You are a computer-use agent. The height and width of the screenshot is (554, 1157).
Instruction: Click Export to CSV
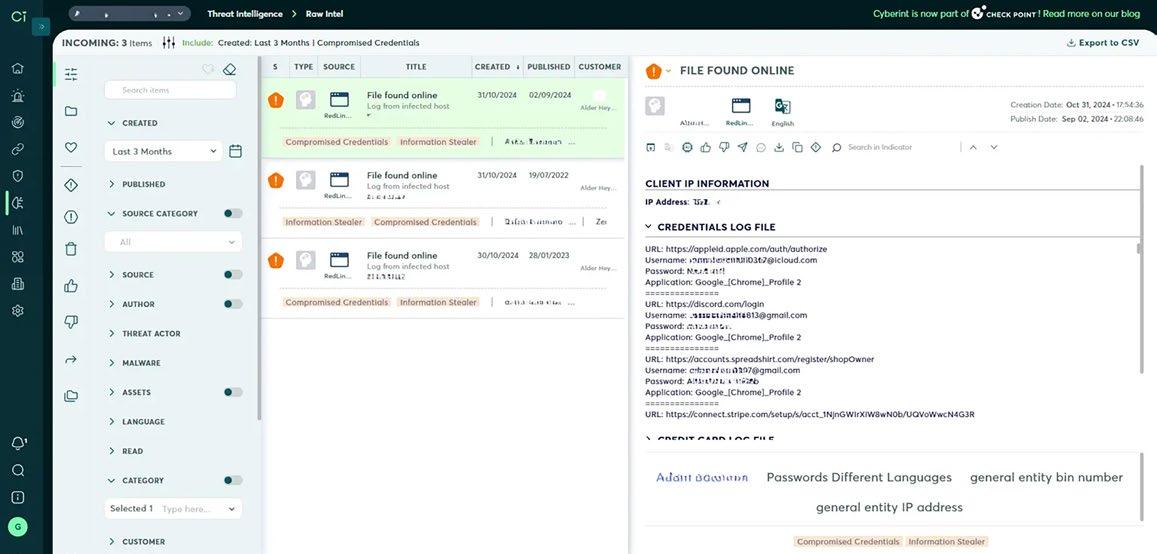click(x=1103, y=43)
